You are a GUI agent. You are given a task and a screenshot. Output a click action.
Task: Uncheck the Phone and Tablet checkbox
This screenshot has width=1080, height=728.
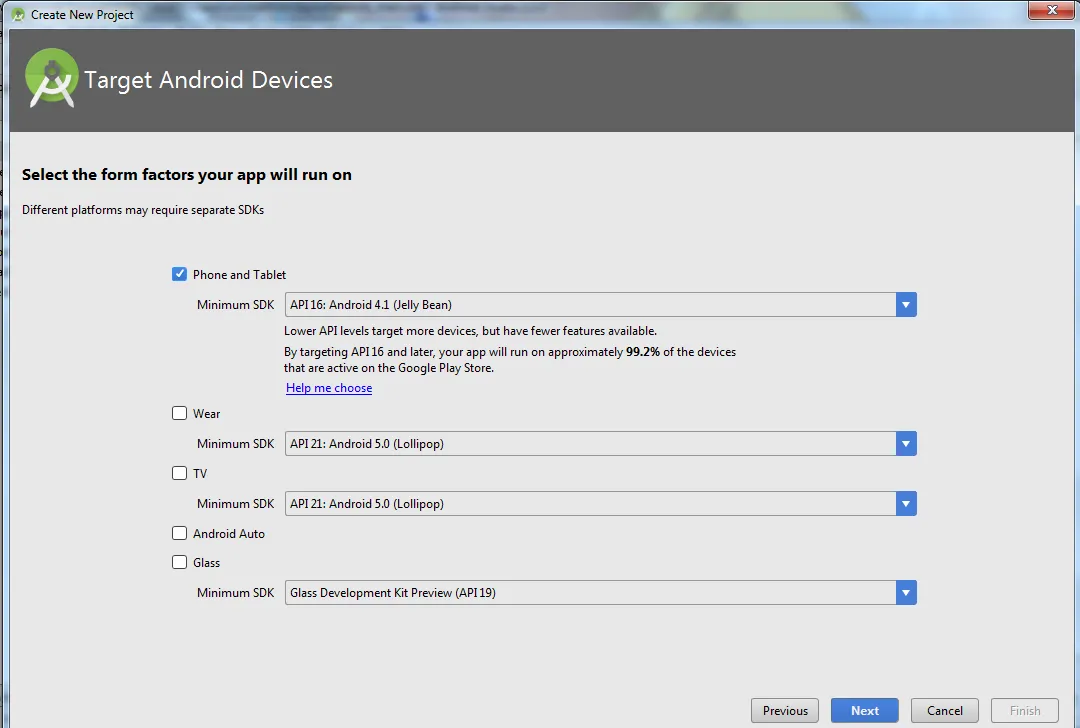(x=179, y=274)
